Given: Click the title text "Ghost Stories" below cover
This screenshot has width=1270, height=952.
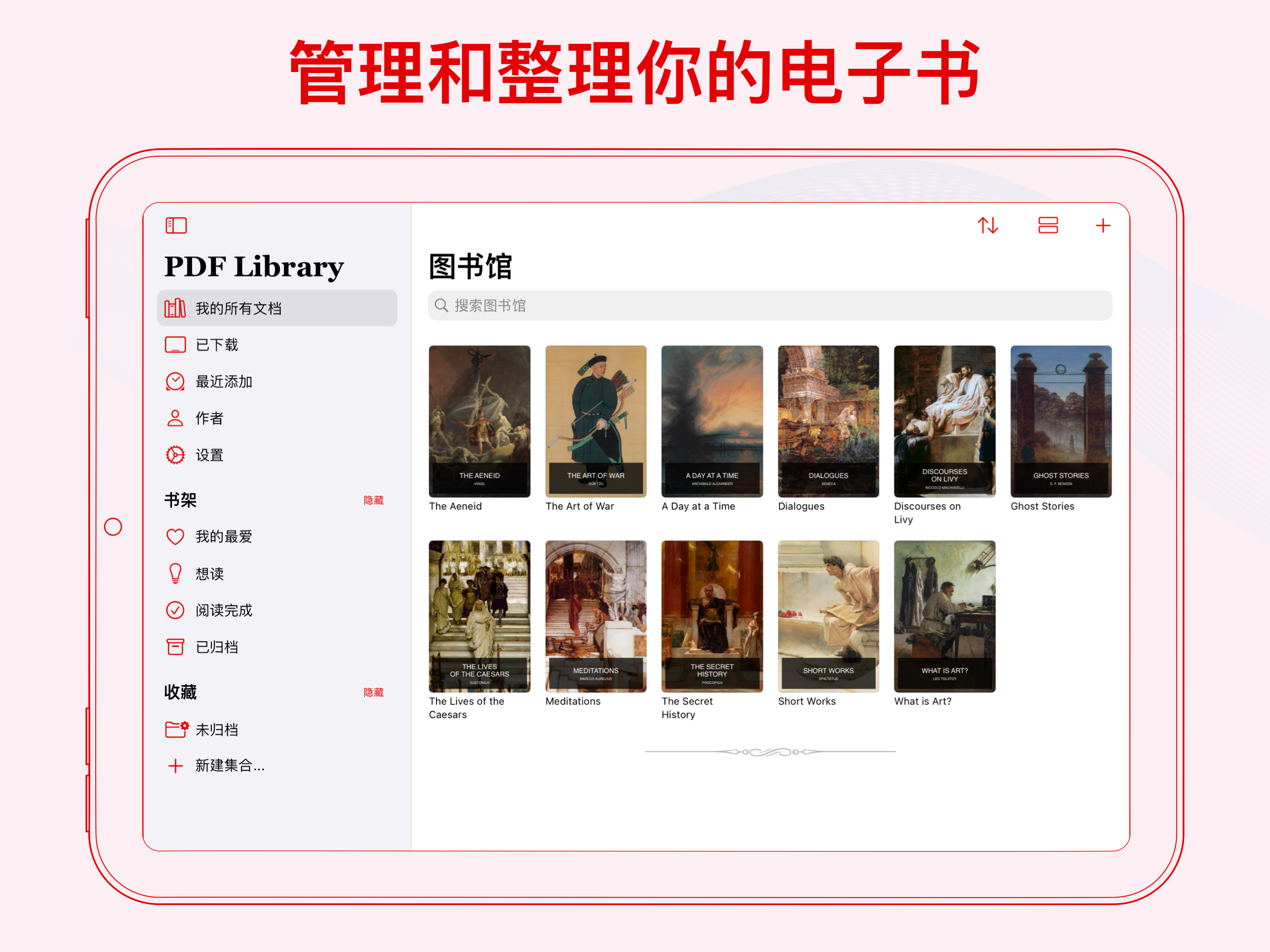Looking at the screenshot, I should click(1042, 506).
